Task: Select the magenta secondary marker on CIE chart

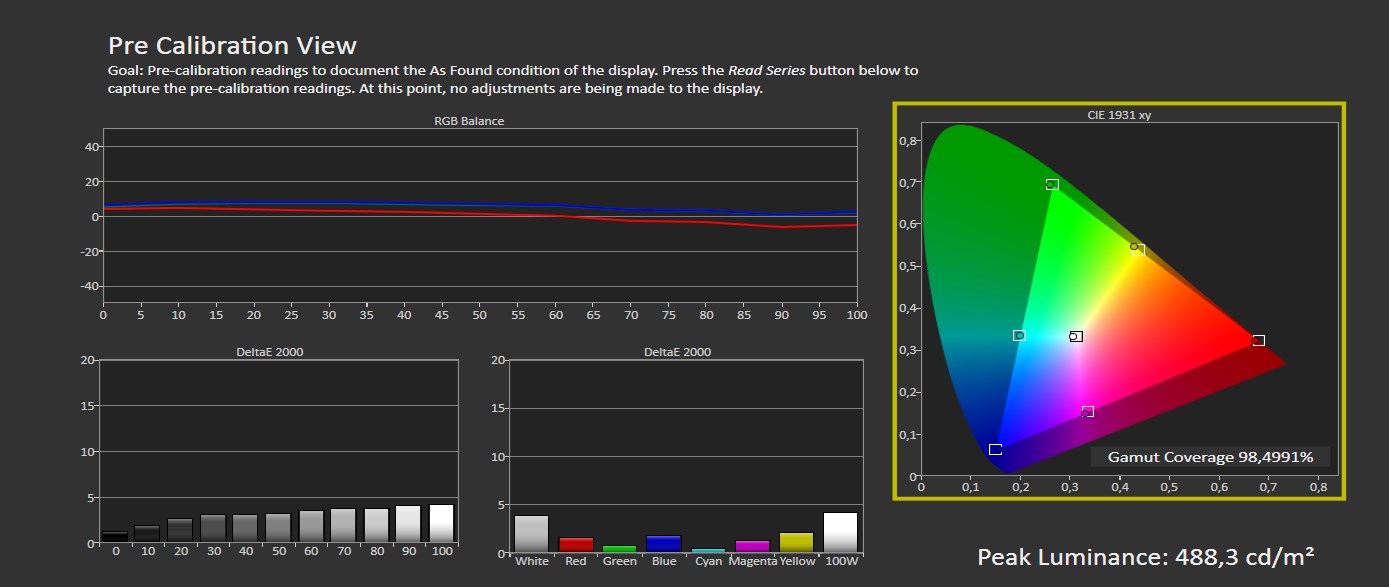Action: click(1088, 412)
